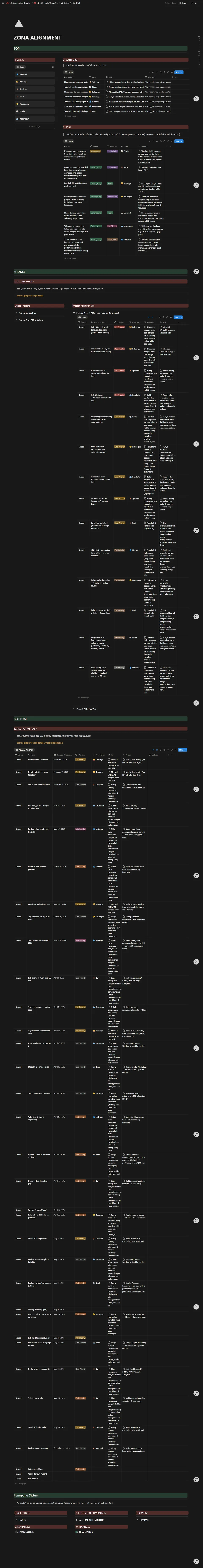
Task: Click Selesai in Family date #1 outdoor row
Action: click(x=19, y=760)
